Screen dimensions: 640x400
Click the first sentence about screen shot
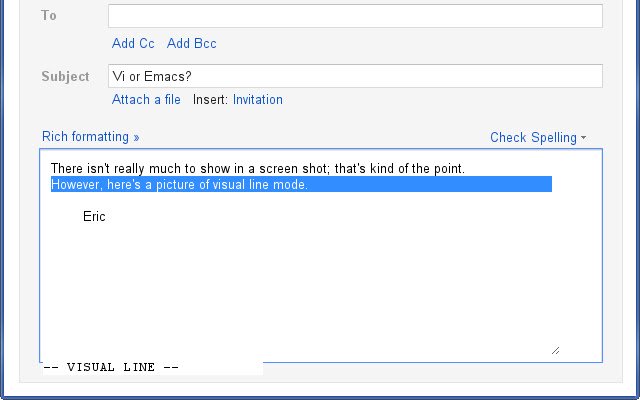point(258,168)
